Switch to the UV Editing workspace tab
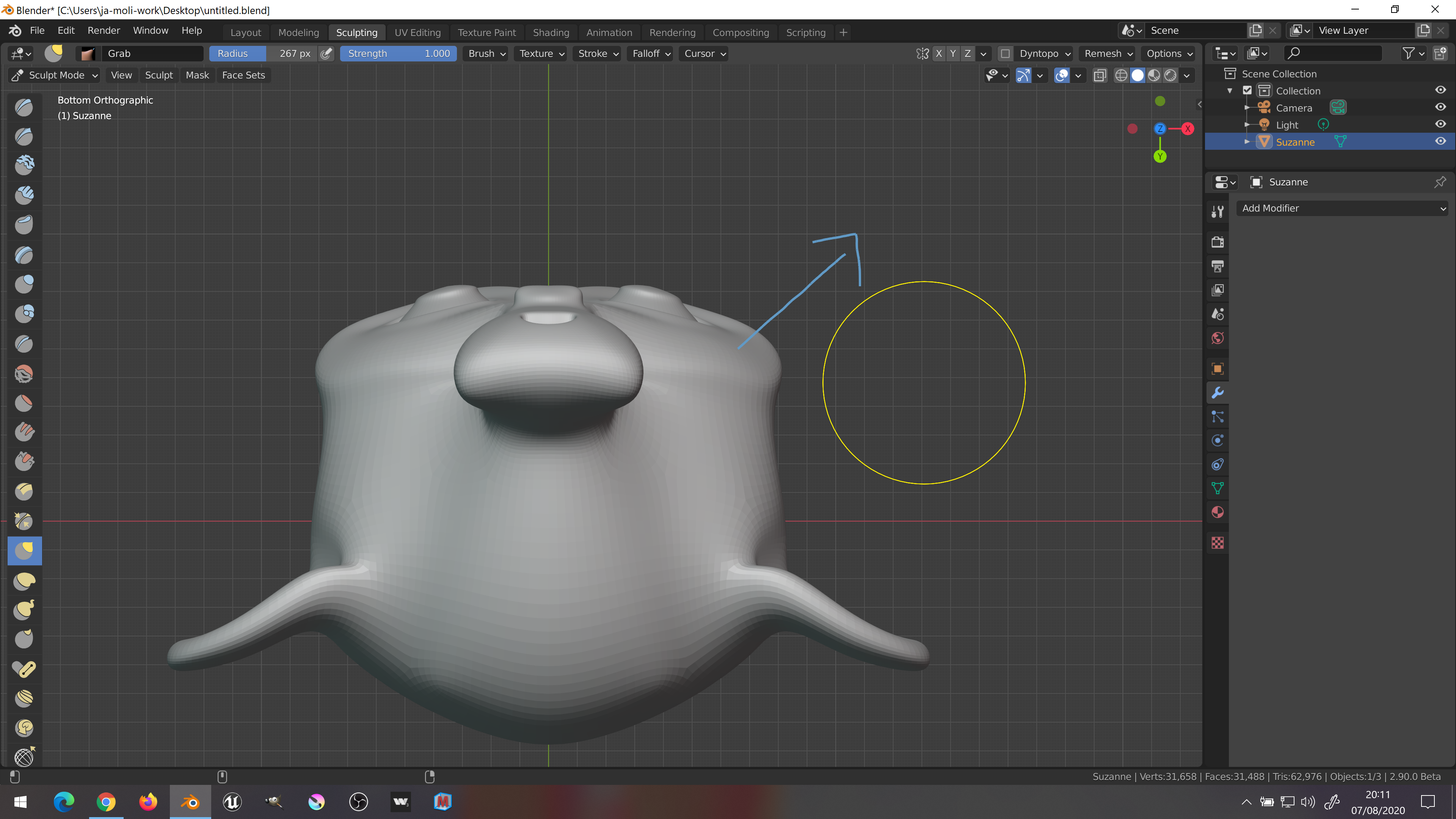This screenshot has height=819, width=1456. [x=417, y=32]
